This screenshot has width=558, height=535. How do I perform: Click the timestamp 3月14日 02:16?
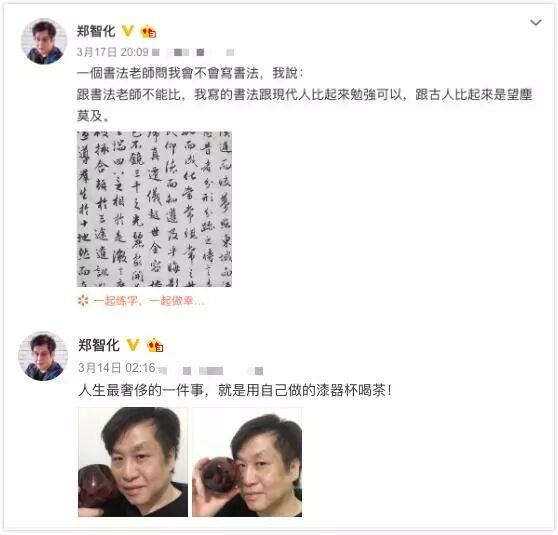(117, 368)
